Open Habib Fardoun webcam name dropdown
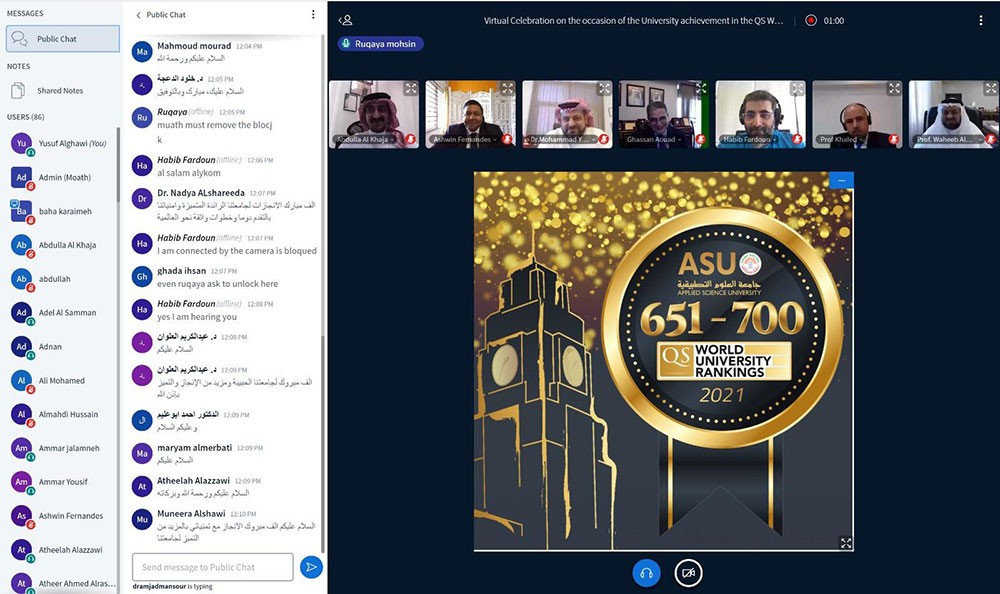This screenshot has width=1000, height=594. pyautogui.click(x=750, y=139)
